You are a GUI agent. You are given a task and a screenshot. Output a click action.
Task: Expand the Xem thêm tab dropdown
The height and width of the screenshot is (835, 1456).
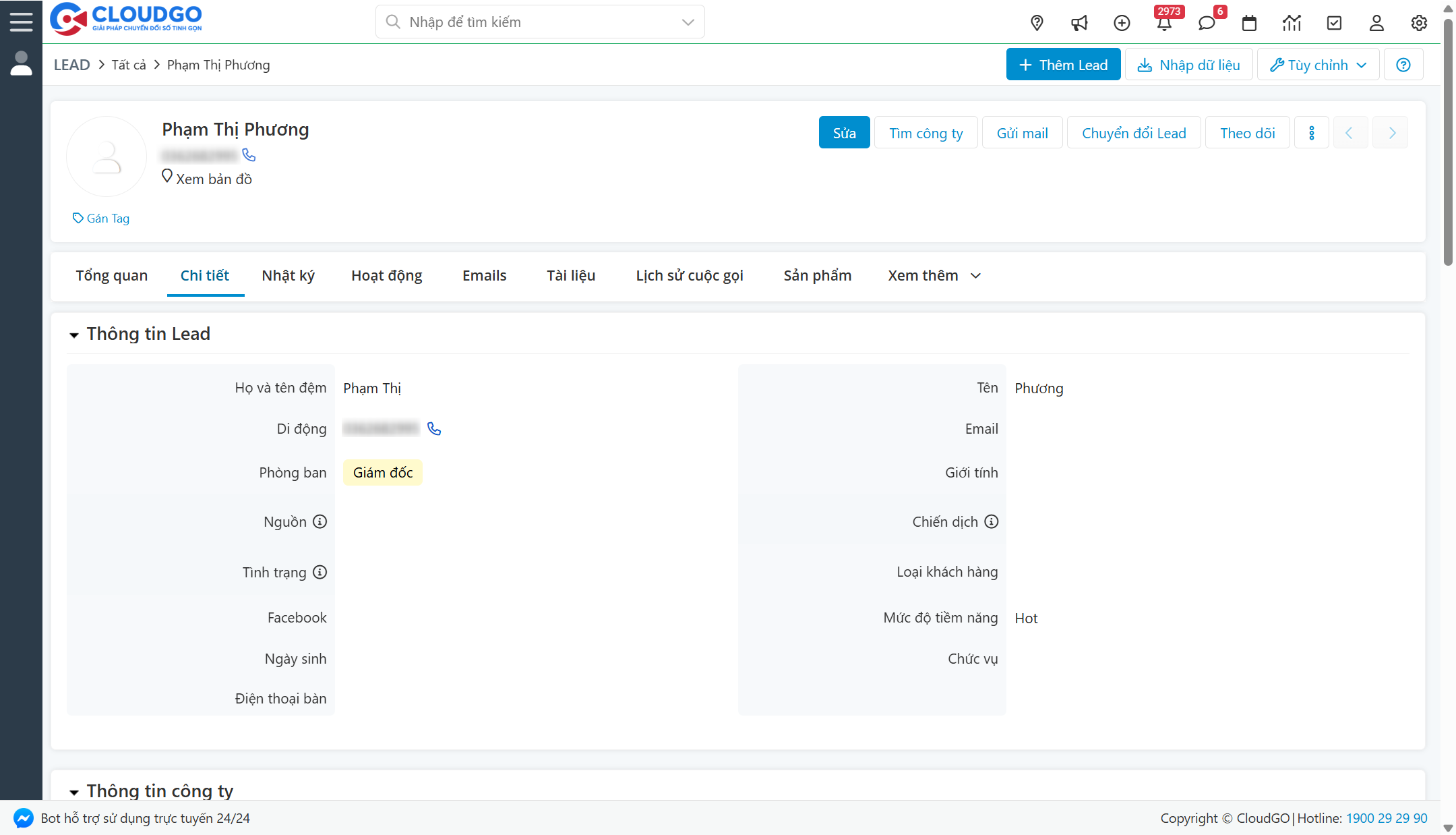[x=934, y=275]
